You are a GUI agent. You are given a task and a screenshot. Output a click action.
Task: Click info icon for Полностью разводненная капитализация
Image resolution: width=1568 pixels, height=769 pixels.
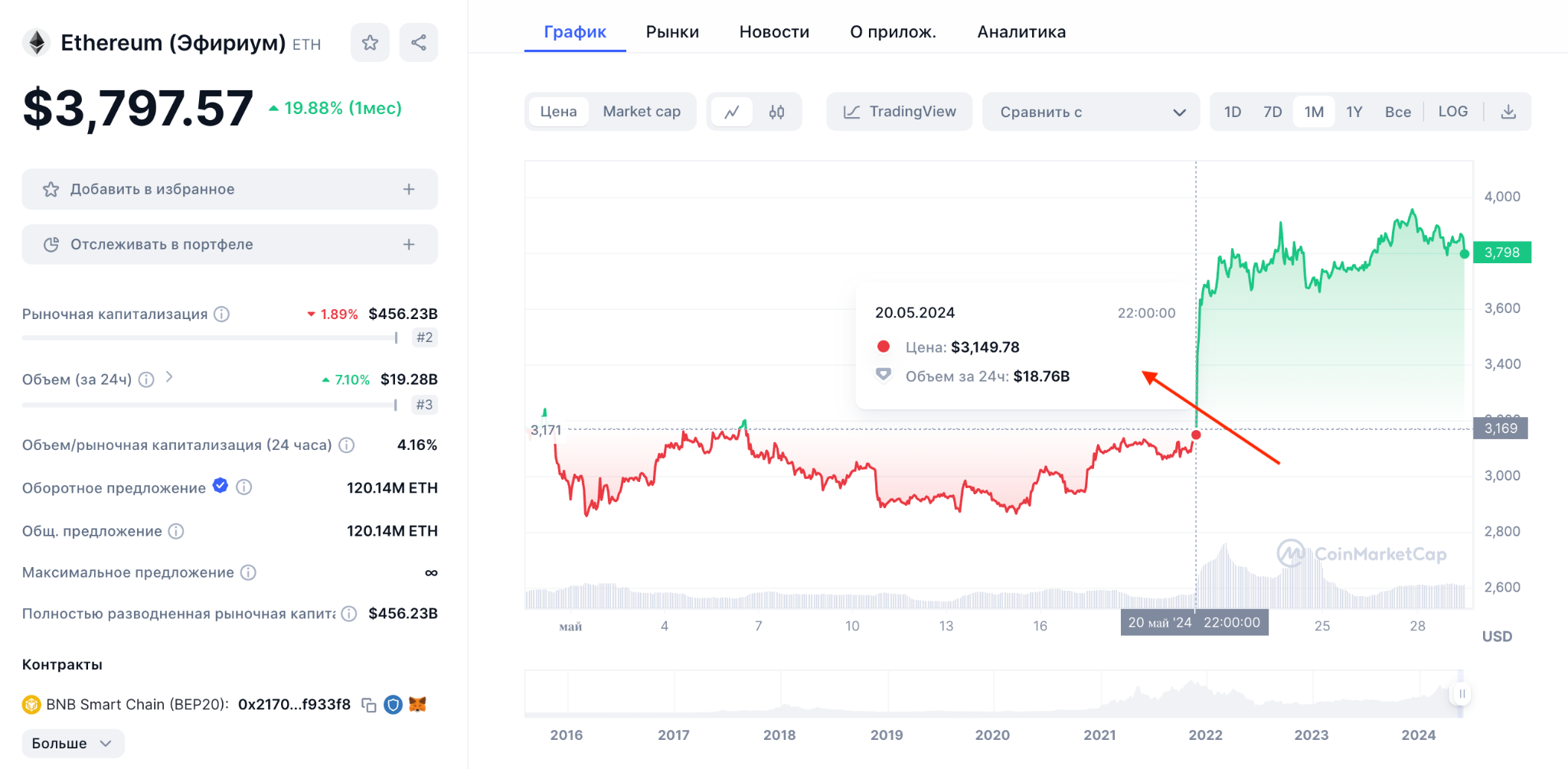click(349, 614)
